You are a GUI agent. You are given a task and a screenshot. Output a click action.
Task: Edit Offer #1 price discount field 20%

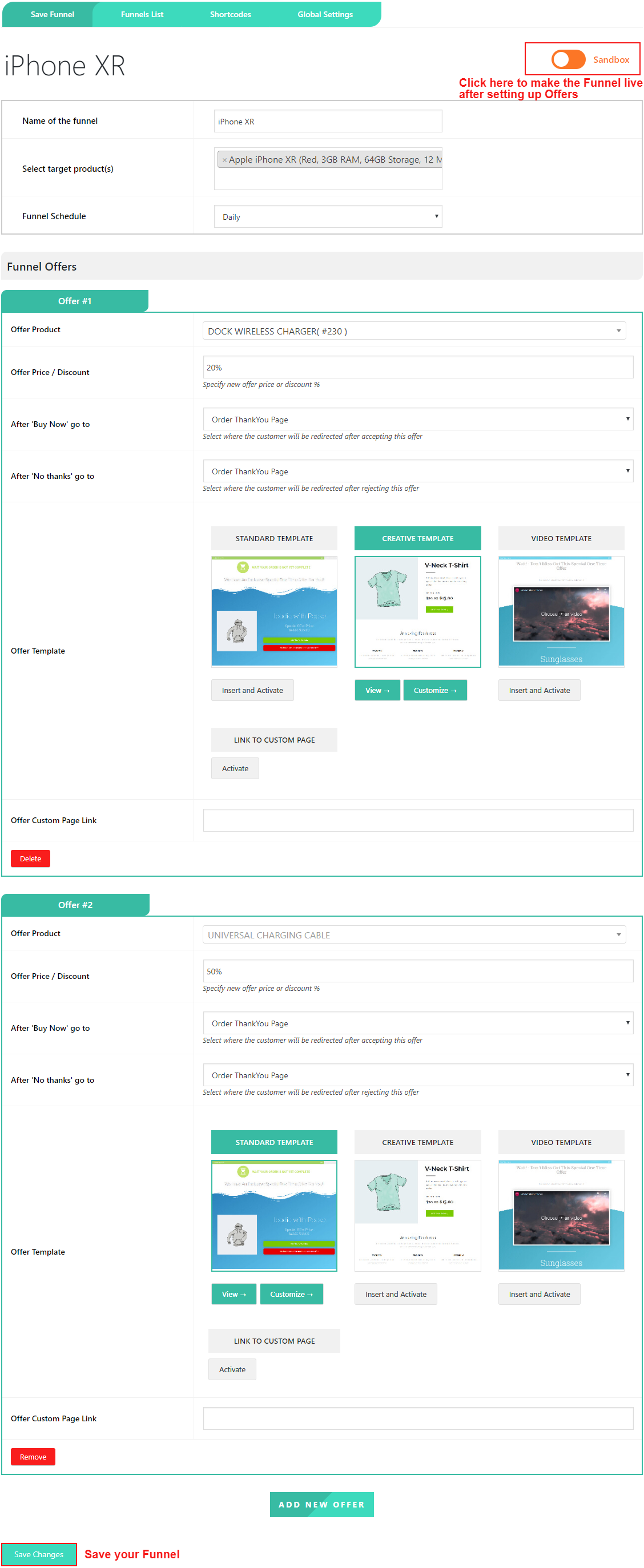pos(417,367)
